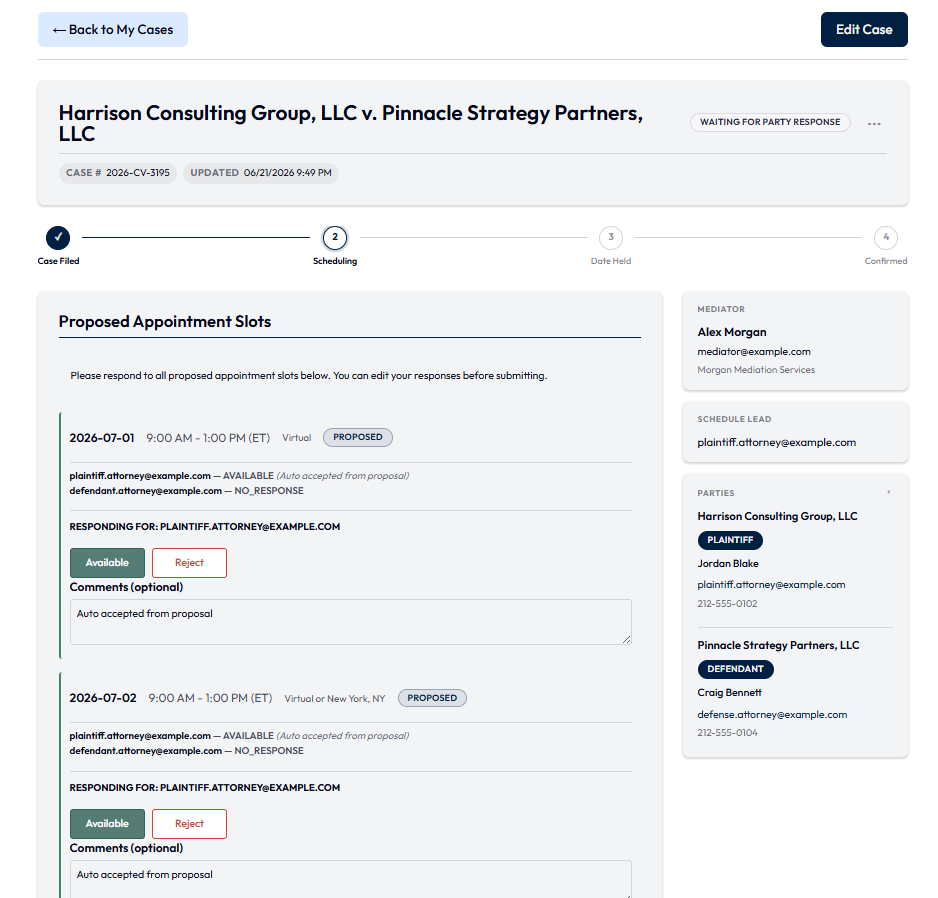Focus comments field for 2026-07-01 slot
This screenshot has height=898, width=938.
(x=351, y=622)
